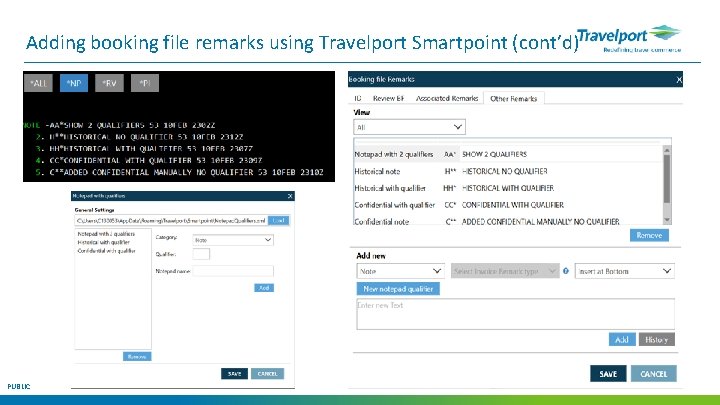Click CANCEL in Booking file Remarks dialog
The width and height of the screenshot is (720, 405).
[x=653, y=374]
